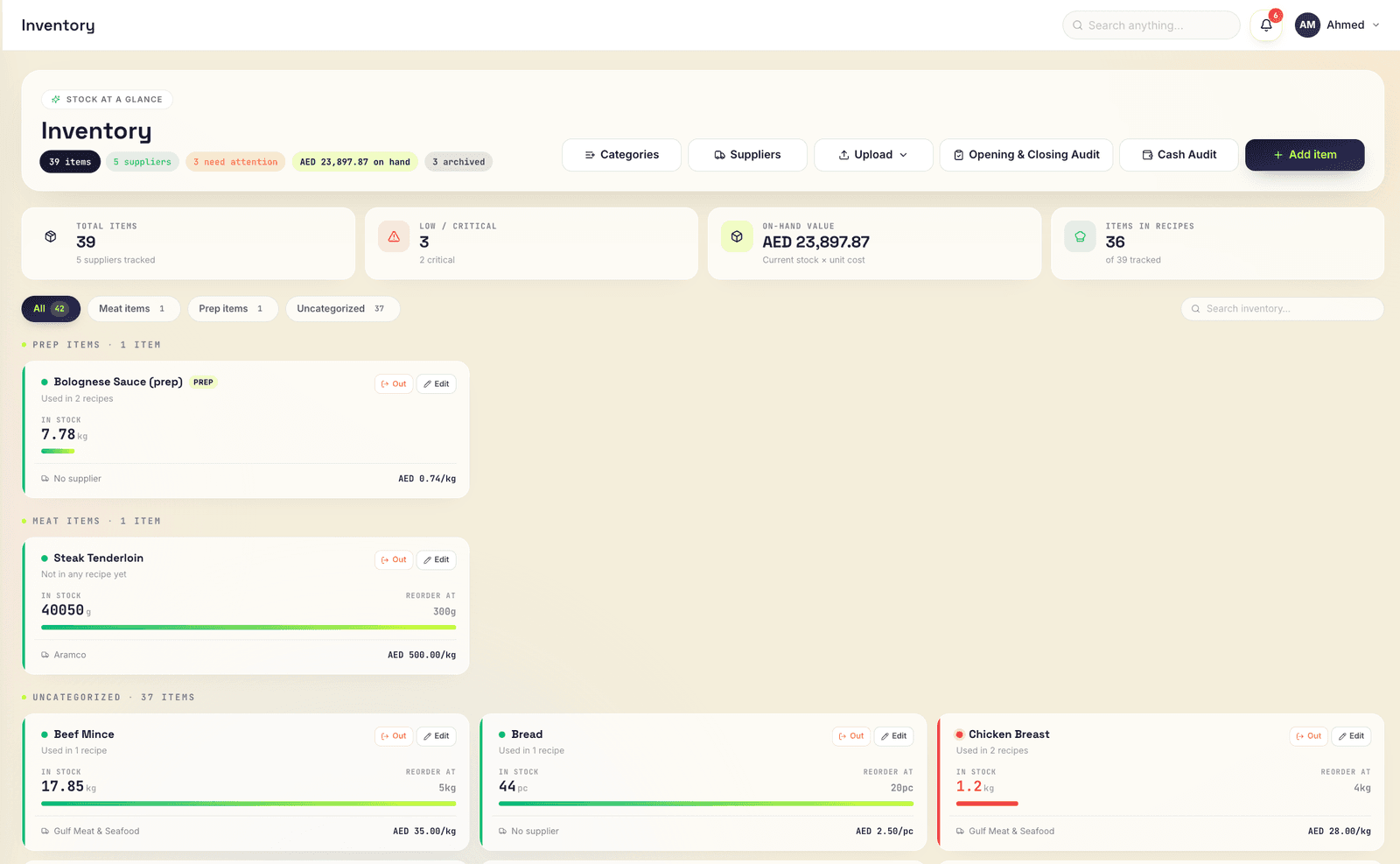This screenshot has width=1400, height=864.
Task: Click the Add item button
Action: tap(1305, 155)
